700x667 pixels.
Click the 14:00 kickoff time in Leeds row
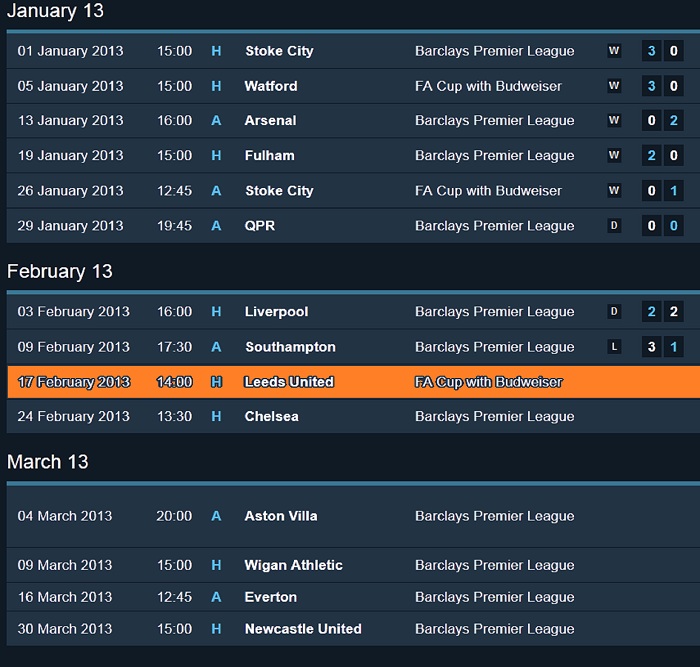[x=175, y=382]
